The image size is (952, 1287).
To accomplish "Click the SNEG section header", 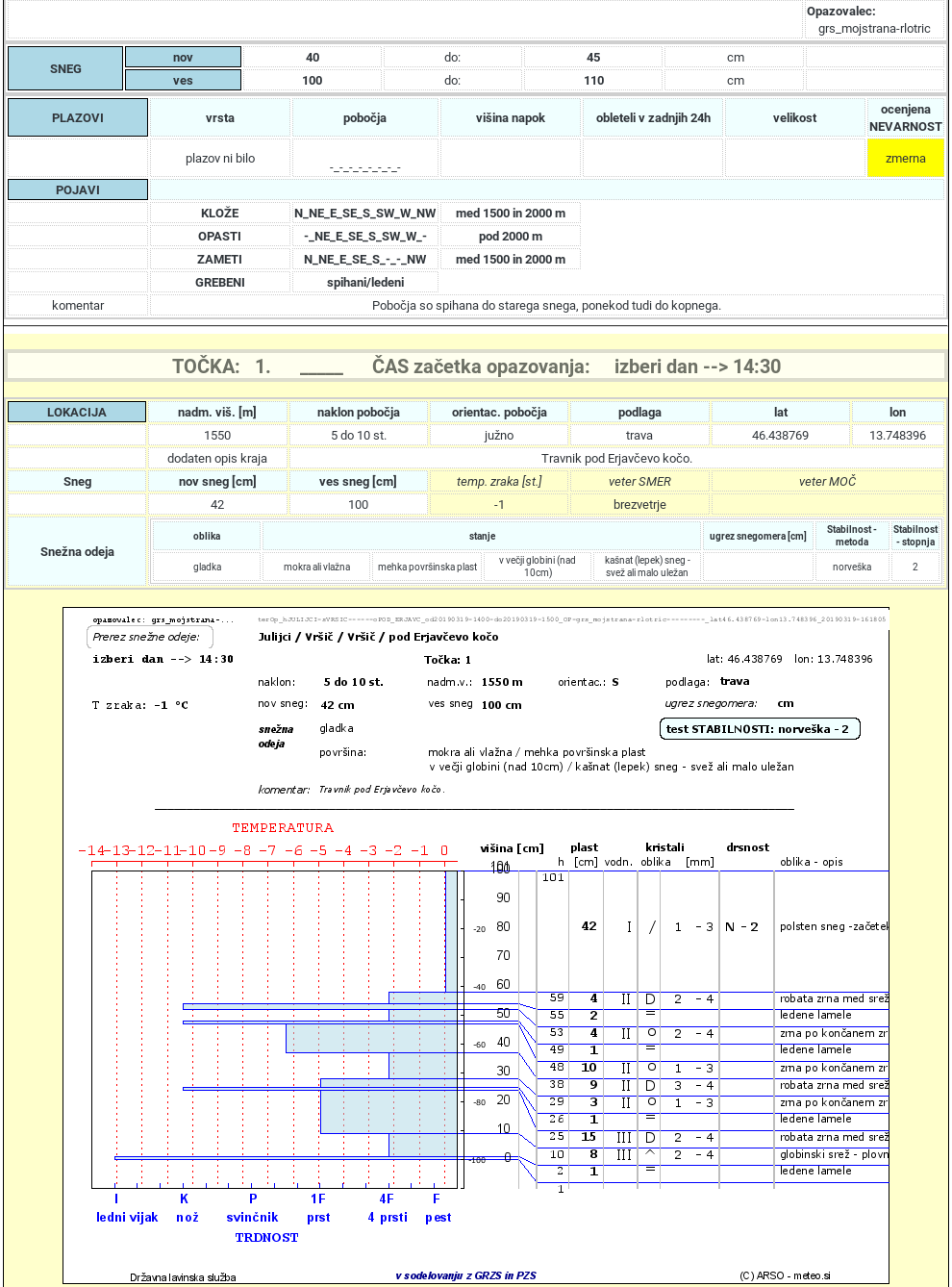I will click(x=65, y=69).
